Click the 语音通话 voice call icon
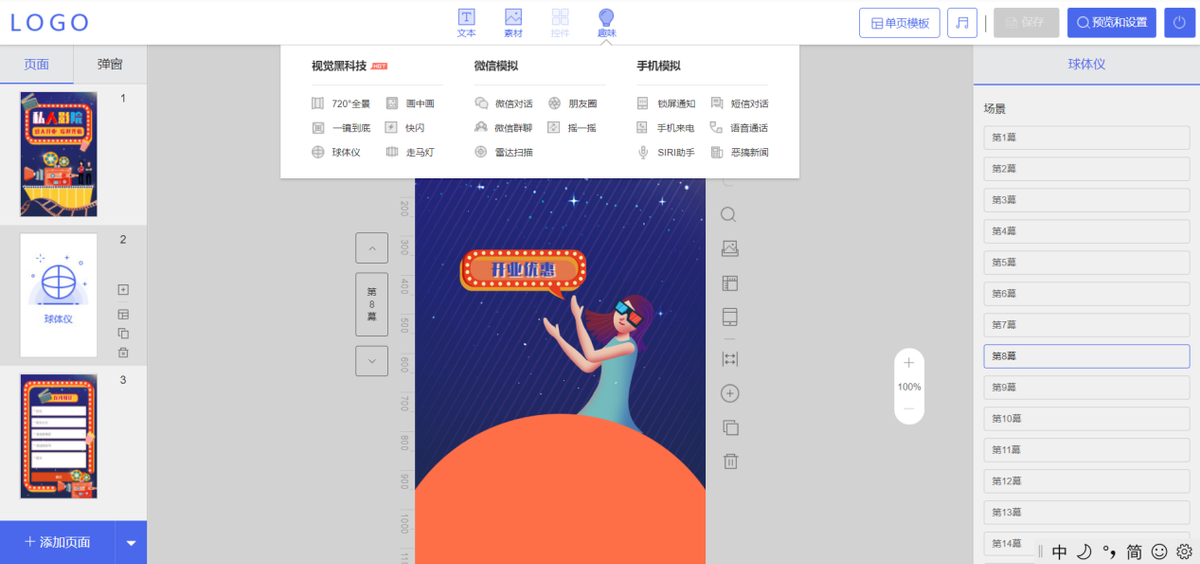This screenshot has height=564, width=1200. click(716, 128)
